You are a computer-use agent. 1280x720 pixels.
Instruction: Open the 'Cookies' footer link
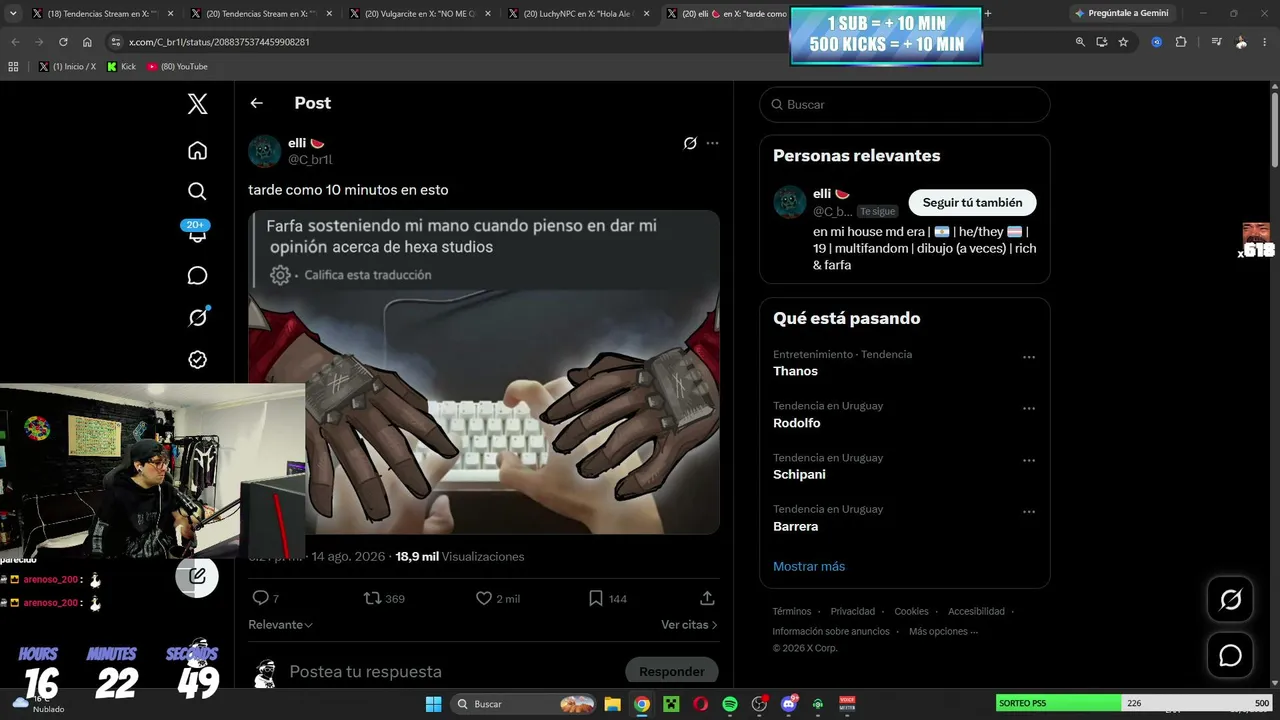pos(911,611)
